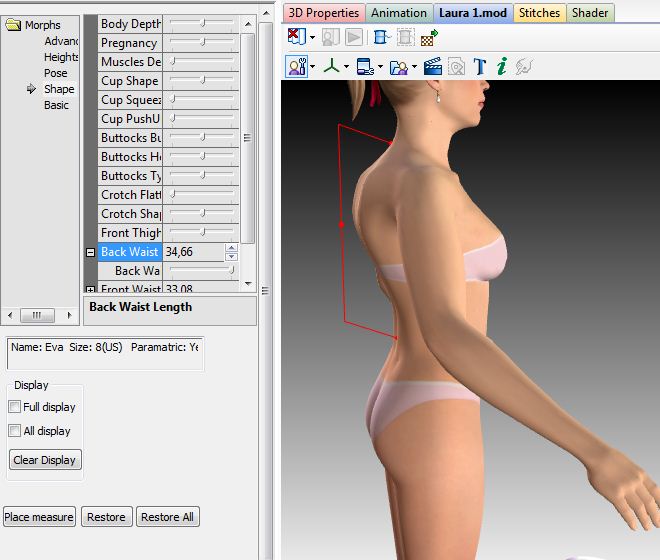Image resolution: width=660 pixels, height=560 pixels.
Task: Click the checkered export texture icon
Action: pos(429,38)
